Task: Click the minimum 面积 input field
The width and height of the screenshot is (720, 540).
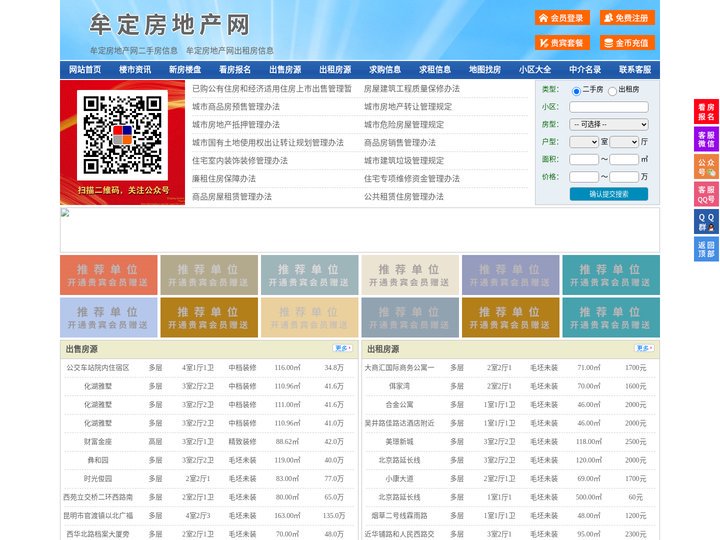Action: pos(584,159)
